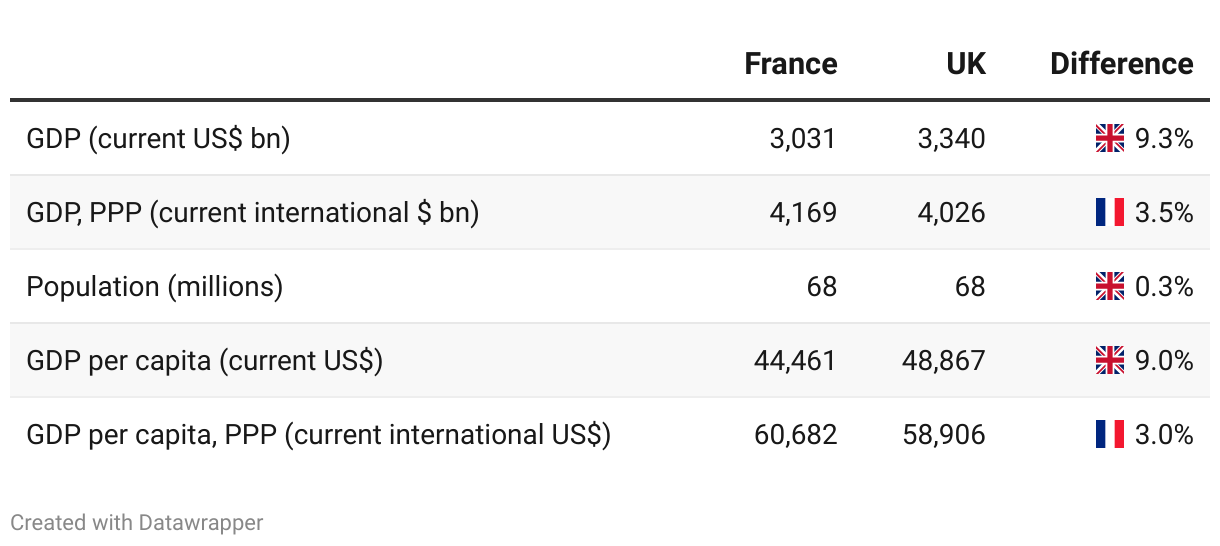Click the France flag in GDP, PPP row
Screen dimensions: 1220x546
(1110, 212)
